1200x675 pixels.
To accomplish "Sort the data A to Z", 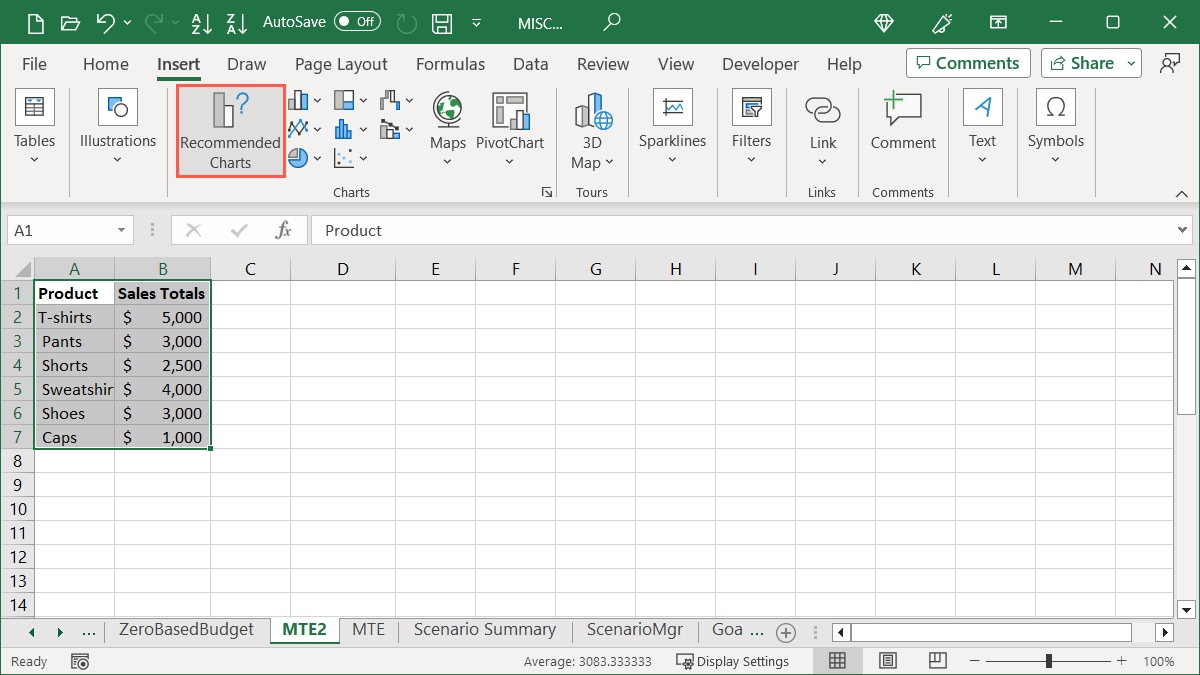I will pyautogui.click(x=202, y=21).
